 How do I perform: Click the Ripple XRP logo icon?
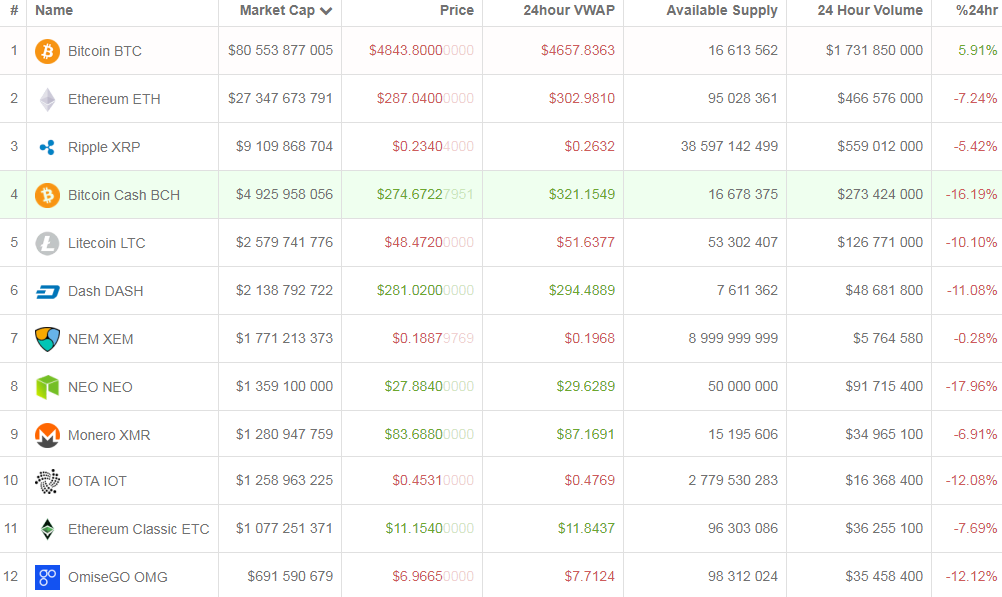47,147
